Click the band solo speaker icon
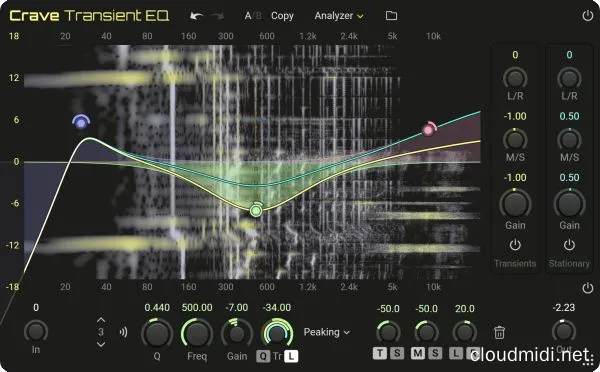 [123, 332]
